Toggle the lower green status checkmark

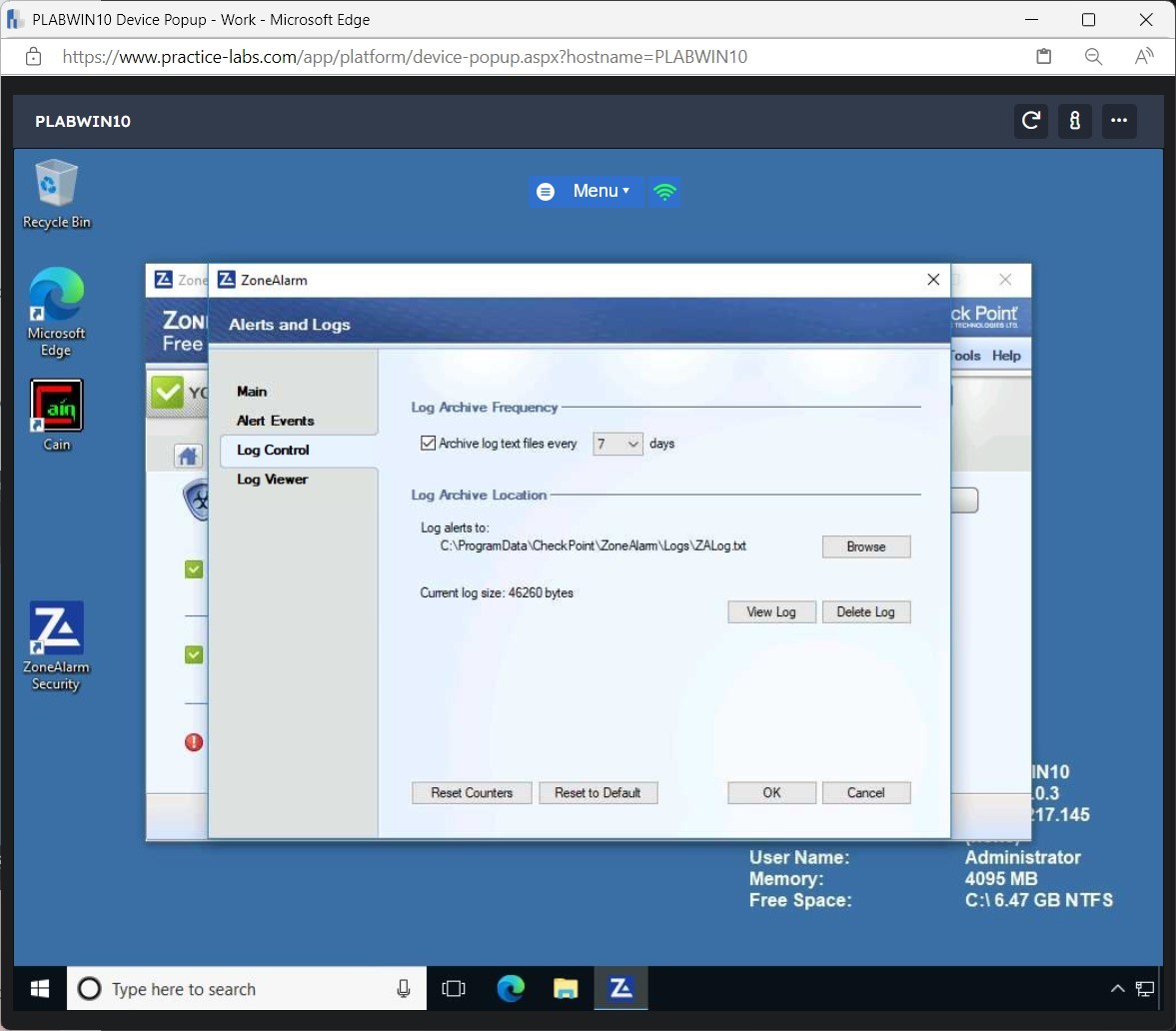[x=194, y=654]
